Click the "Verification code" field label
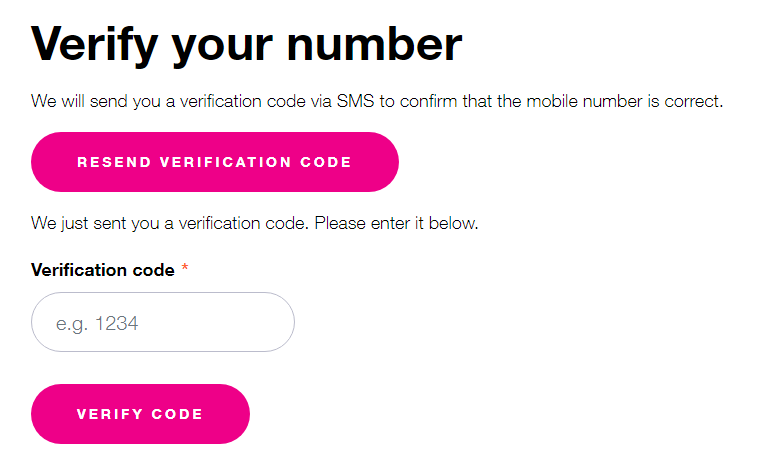 coord(103,270)
